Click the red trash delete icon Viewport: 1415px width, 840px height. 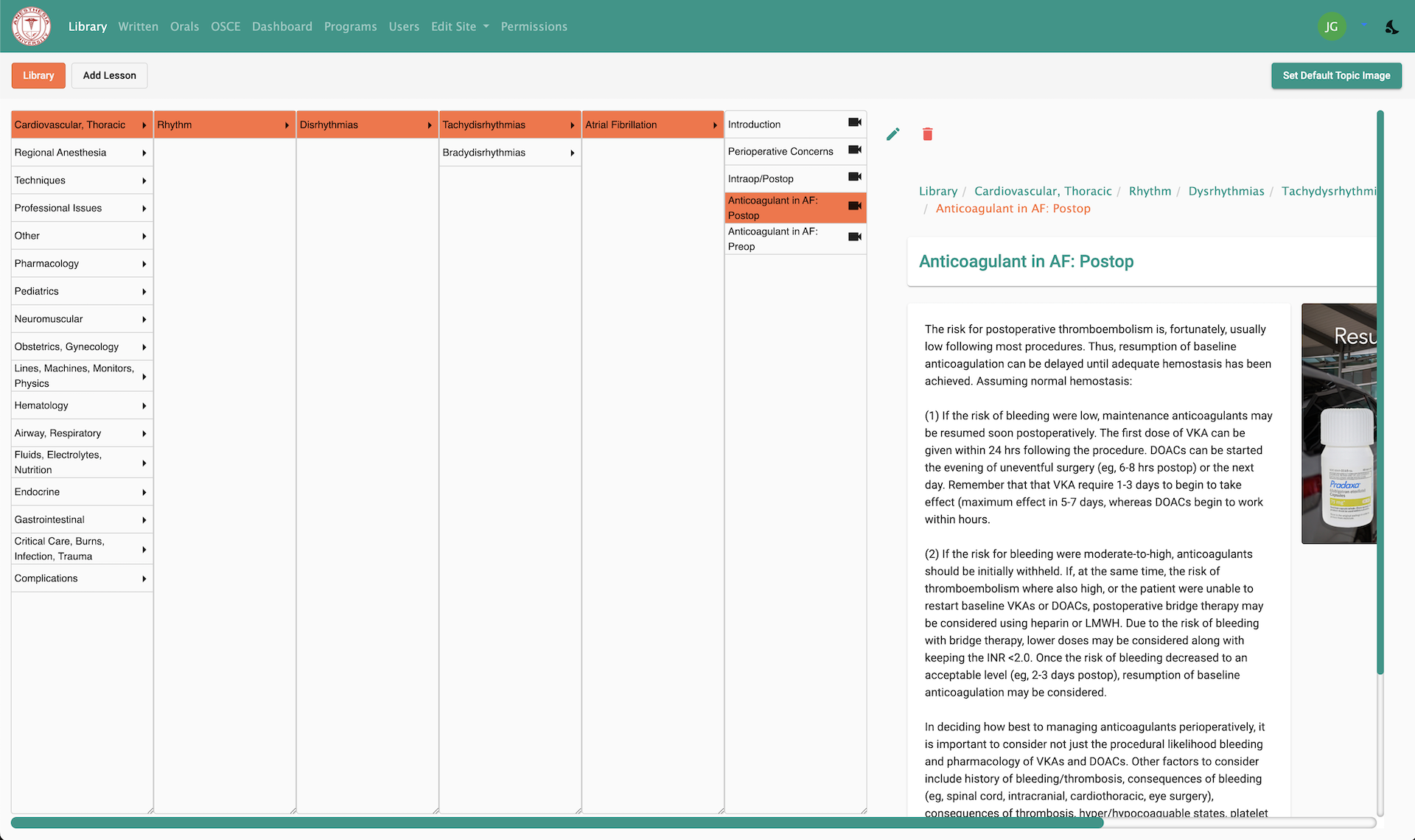pos(927,134)
